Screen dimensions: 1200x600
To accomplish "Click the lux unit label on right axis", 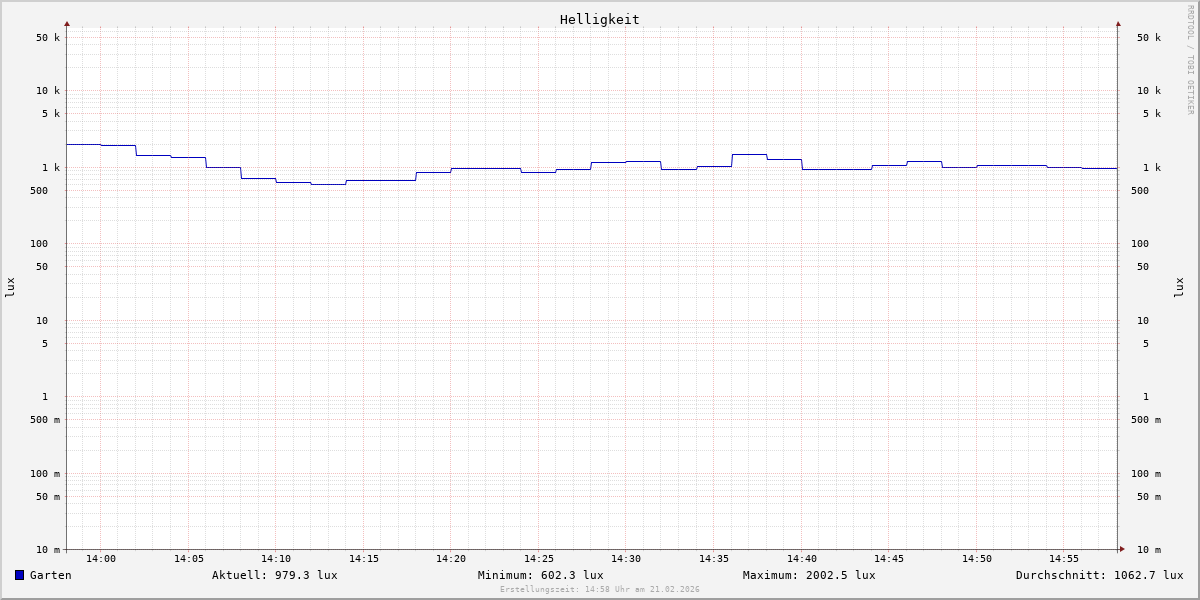I will pos(1179,287).
